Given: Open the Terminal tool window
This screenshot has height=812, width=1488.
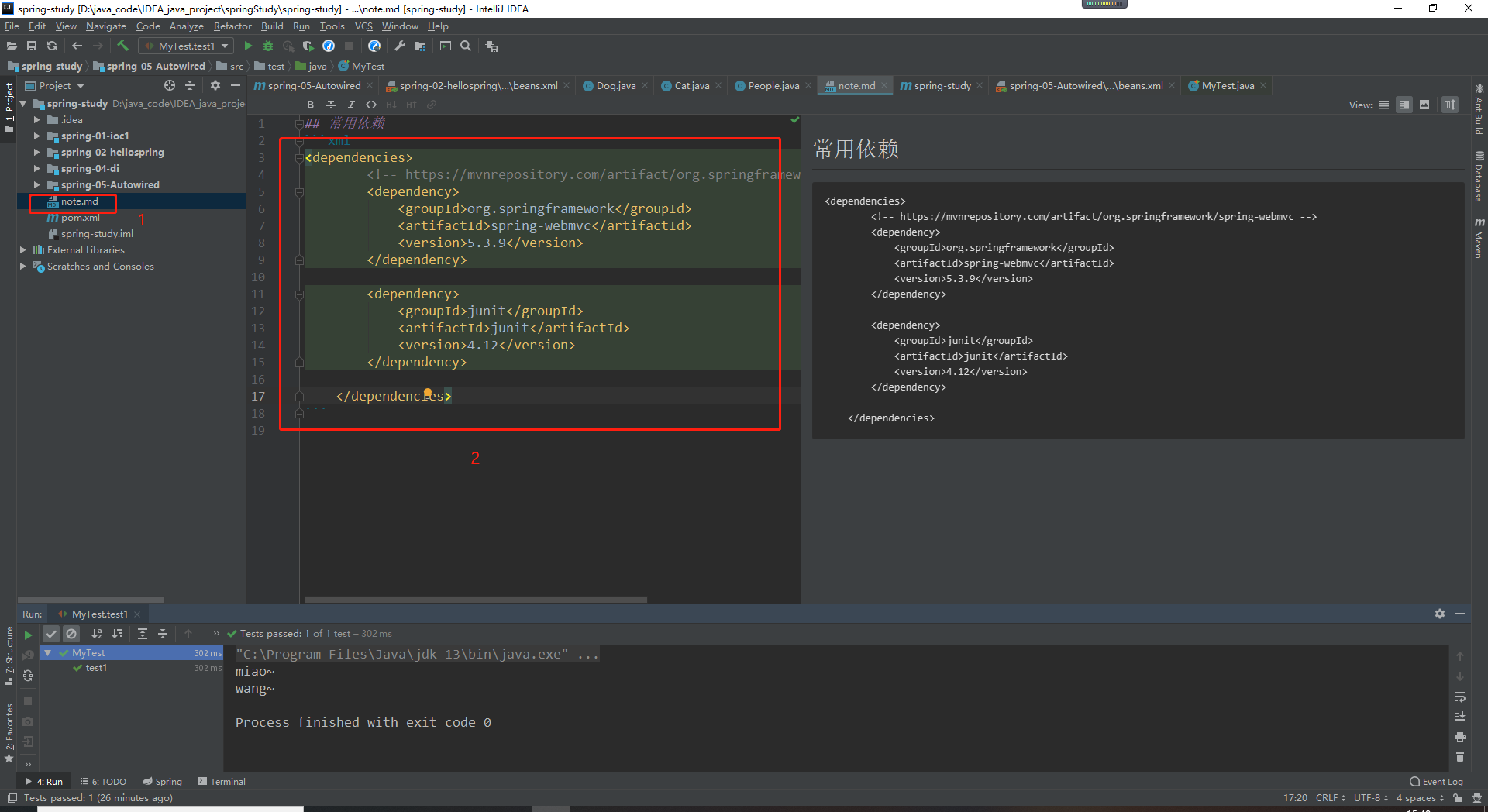Looking at the screenshot, I should (222, 781).
